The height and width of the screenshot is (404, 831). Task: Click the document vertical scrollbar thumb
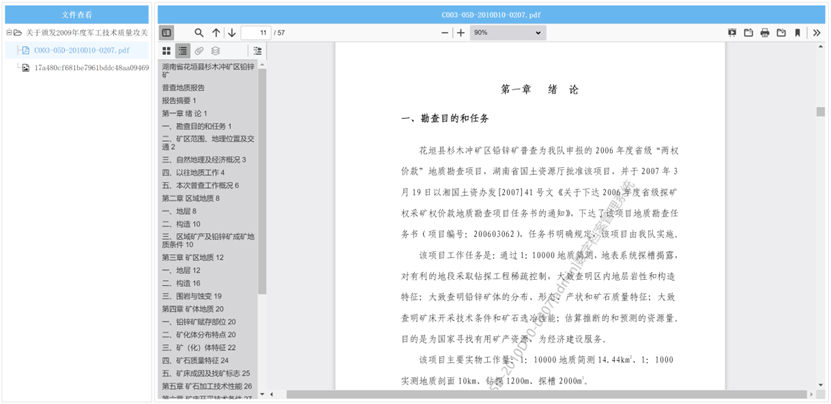pos(820,111)
